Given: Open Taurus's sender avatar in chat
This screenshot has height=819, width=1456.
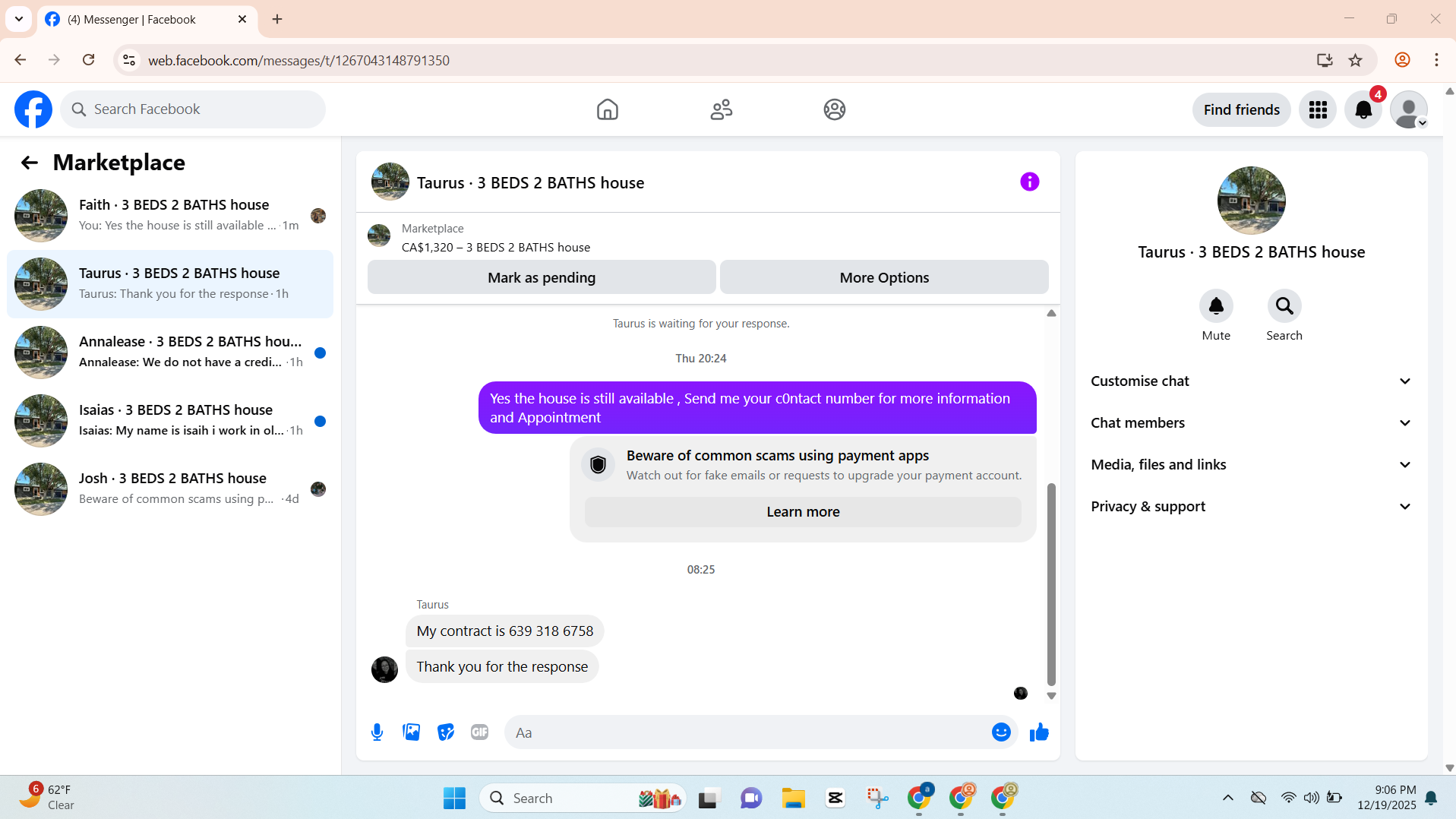Looking at the screenshot, I should tap(384, 669).
